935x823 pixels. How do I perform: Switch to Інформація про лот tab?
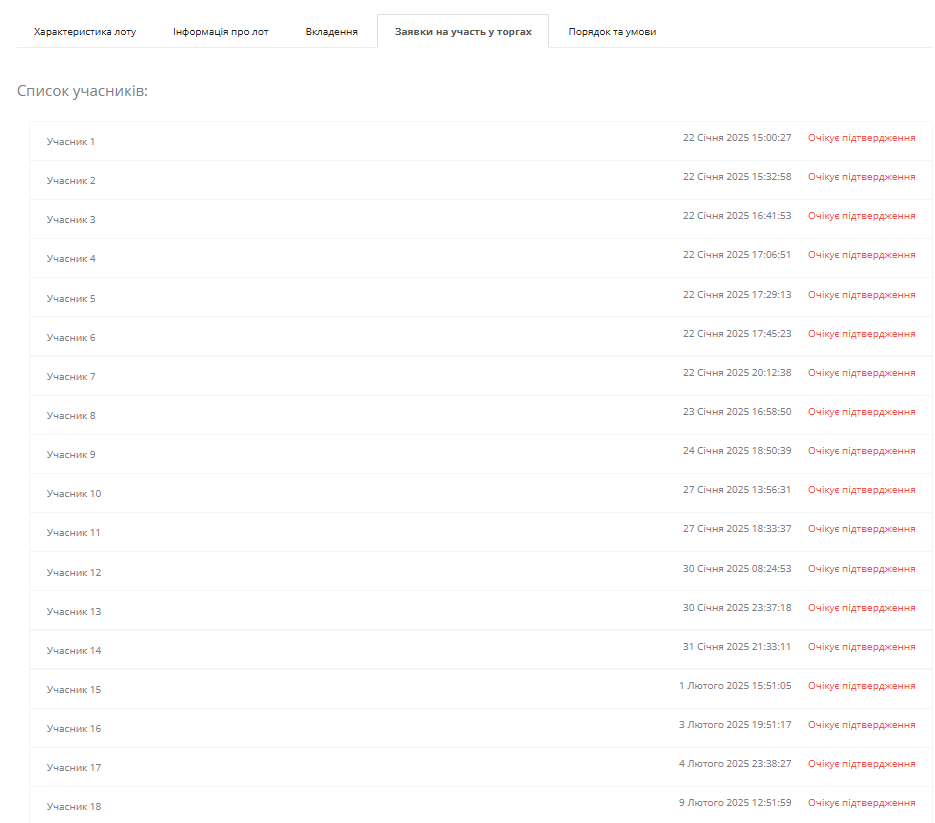tap(220, 32)
